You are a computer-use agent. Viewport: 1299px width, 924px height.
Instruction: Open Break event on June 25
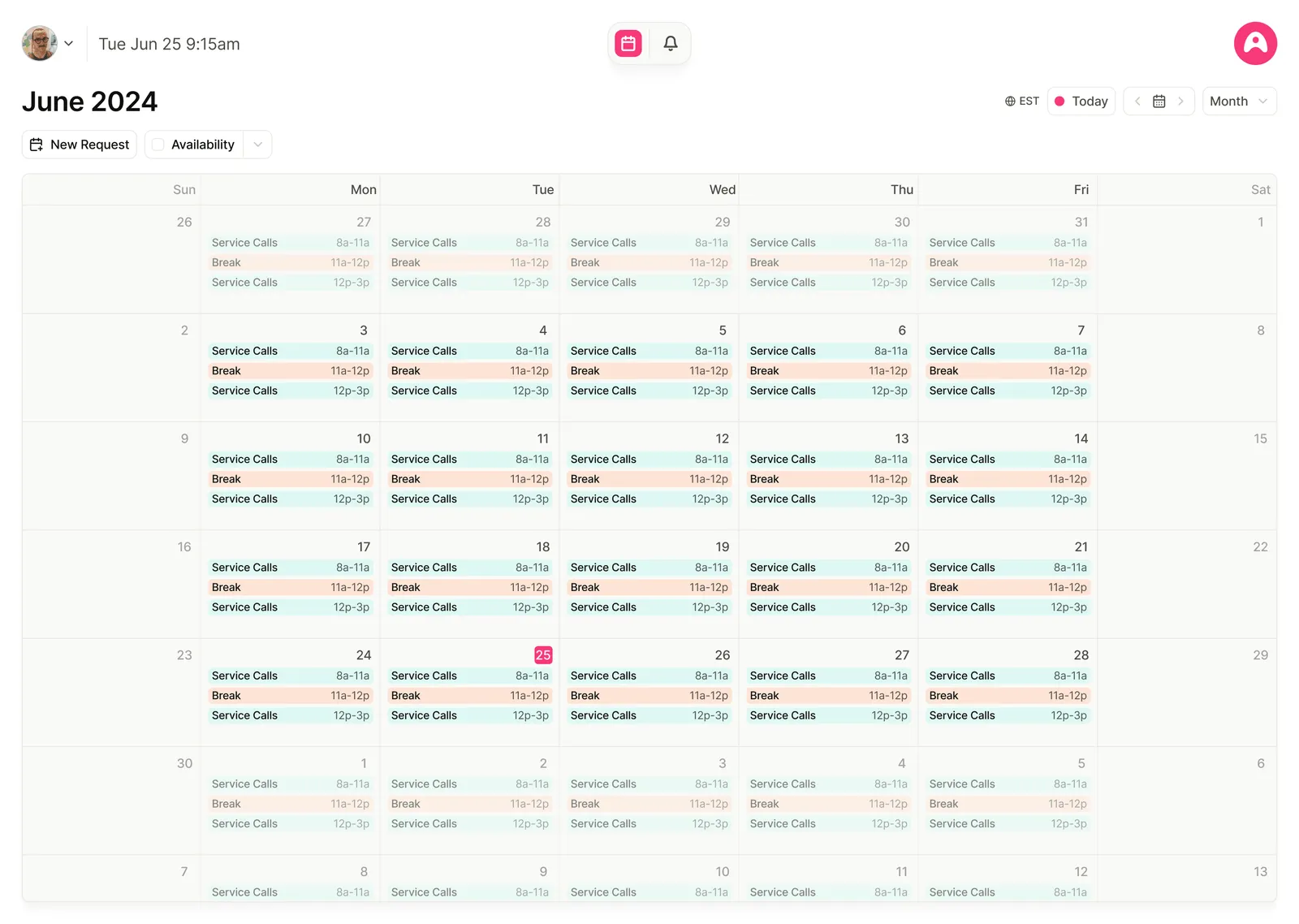tap(469, 696)
